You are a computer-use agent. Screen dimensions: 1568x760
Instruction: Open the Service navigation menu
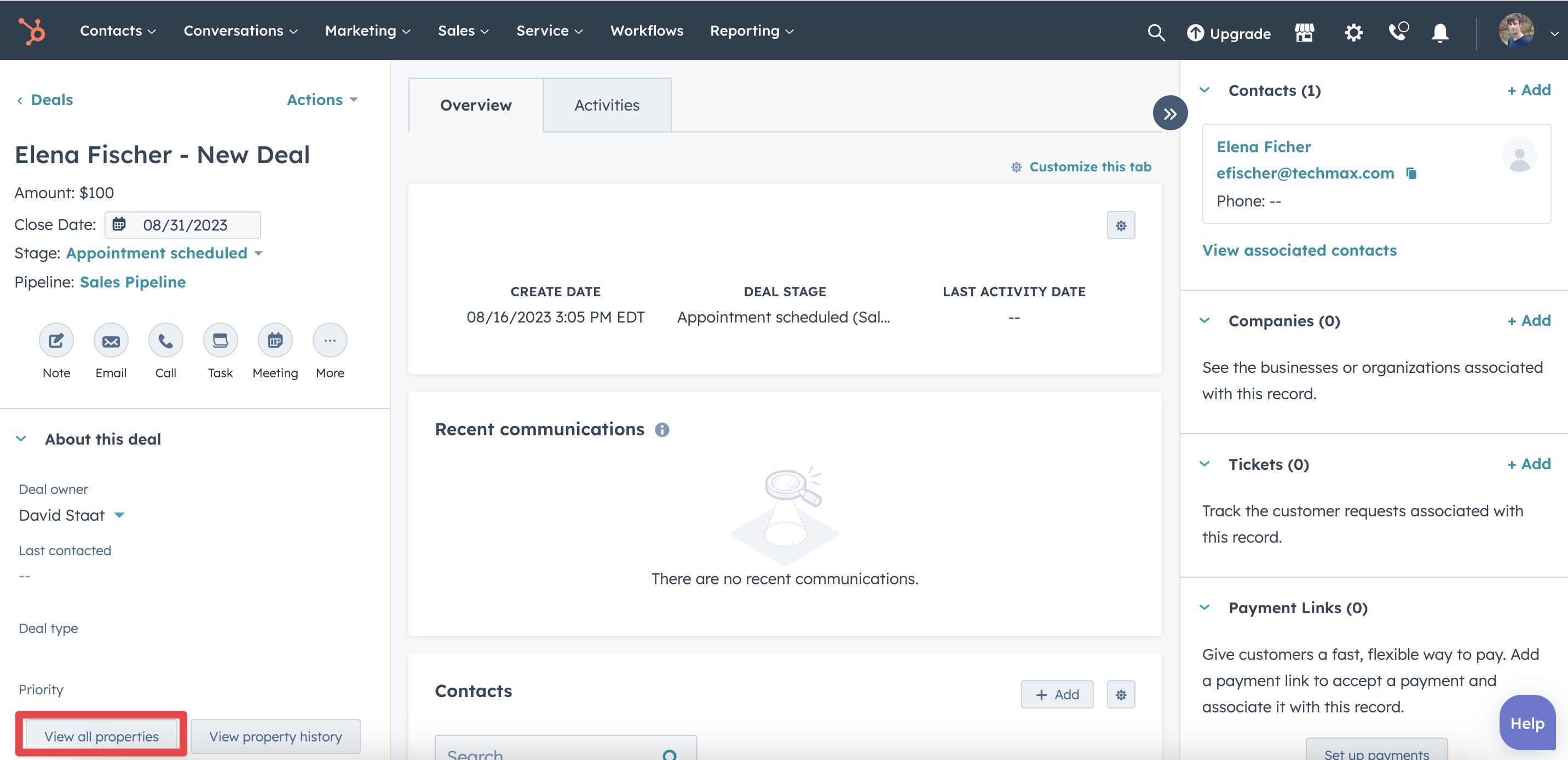click(550, 31)
